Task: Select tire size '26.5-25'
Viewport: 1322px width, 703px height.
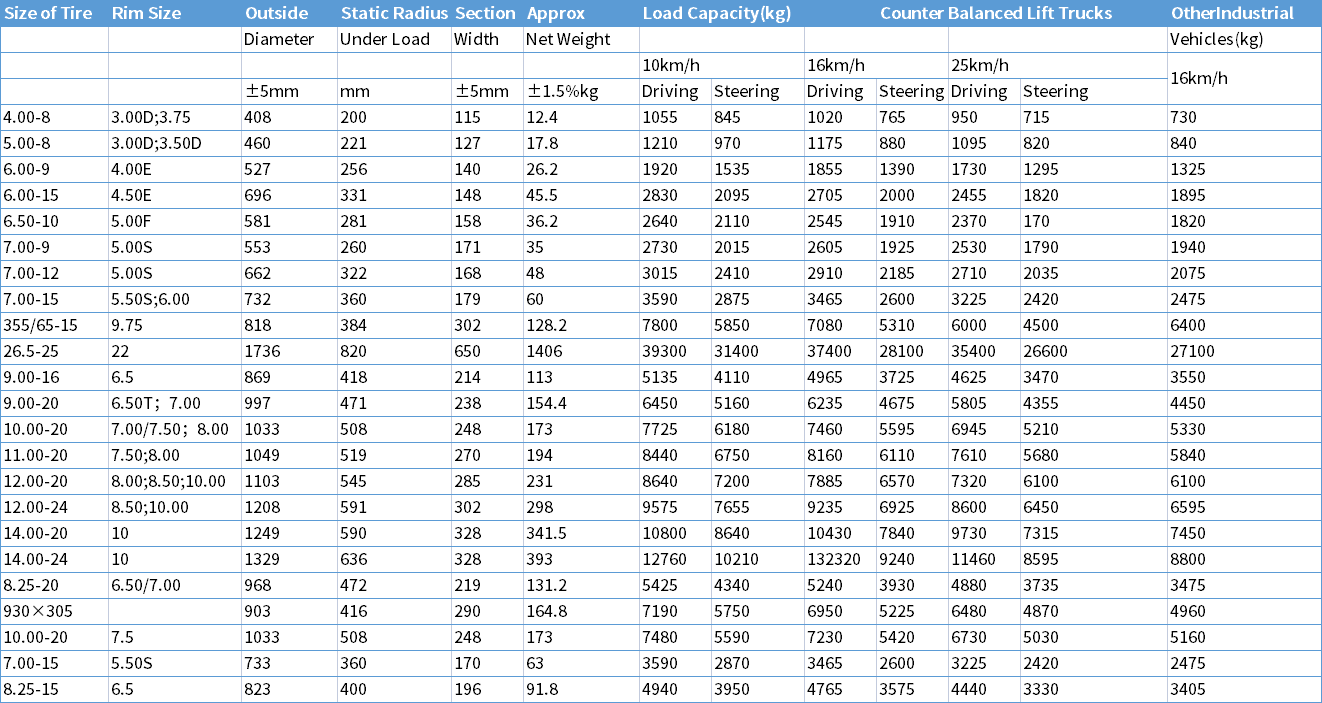Action: tap(33, 352)
